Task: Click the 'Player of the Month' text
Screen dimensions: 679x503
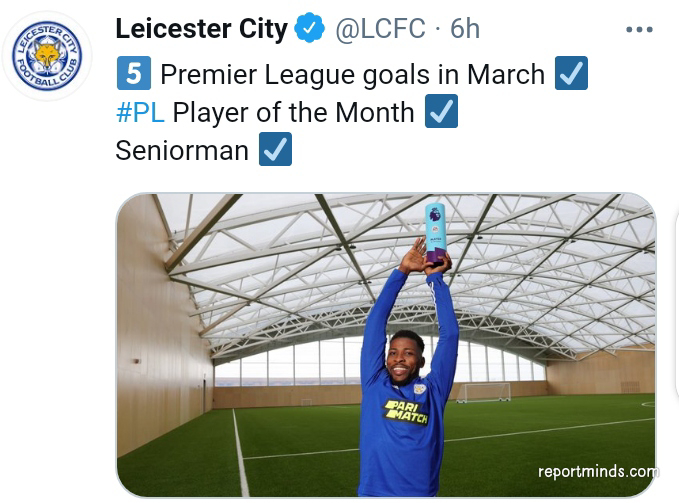Action: pos(293,112)
